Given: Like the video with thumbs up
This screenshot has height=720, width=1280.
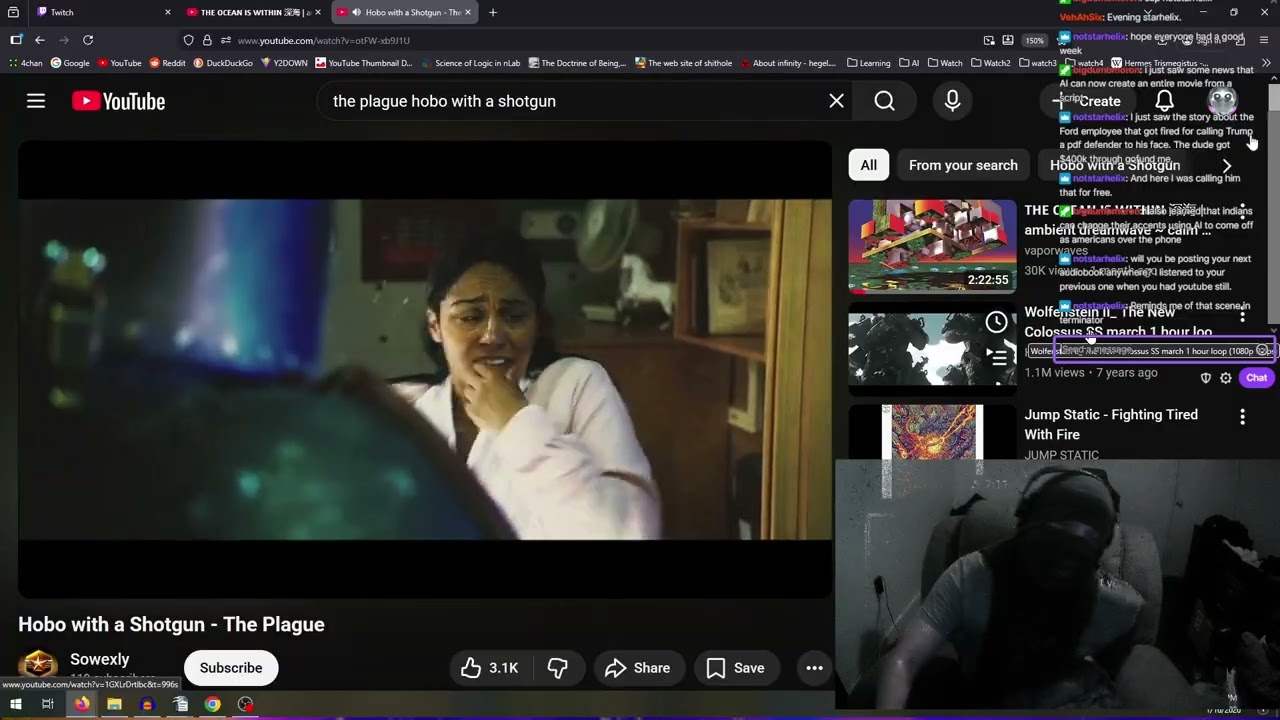Looking at the screenshot, I should (490, 668).
